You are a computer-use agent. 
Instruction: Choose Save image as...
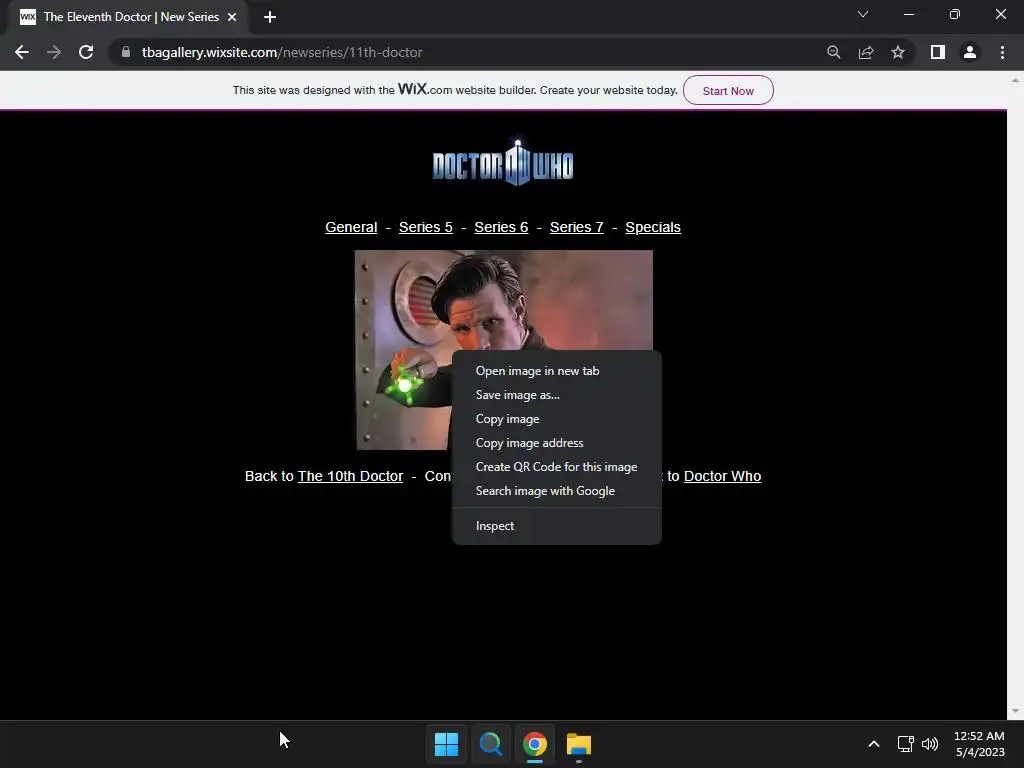coord(556,395)
